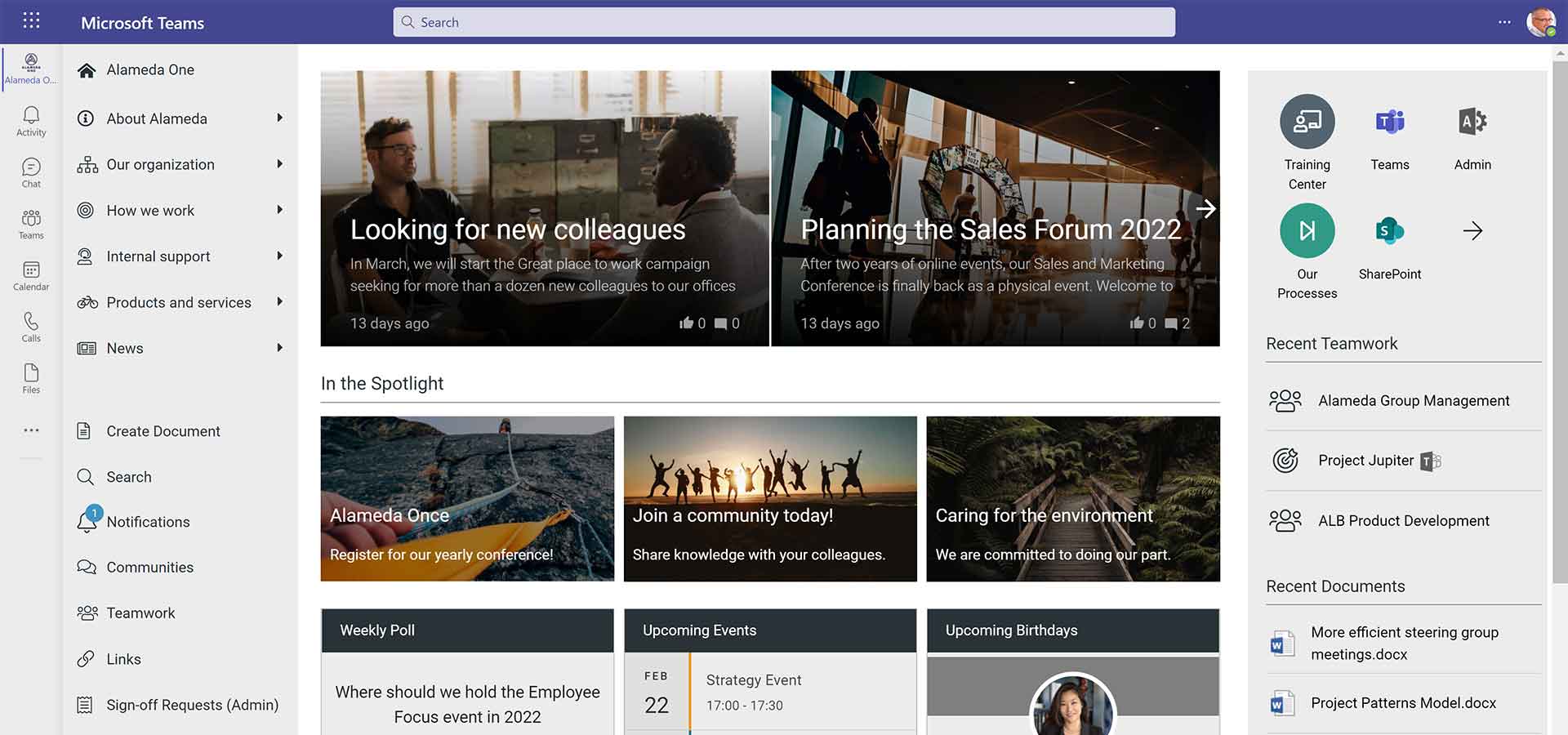Open the Teams icon next to Project Jupiter
The height and width of the screenshot is (735, 1568).
pos(1431,461)
